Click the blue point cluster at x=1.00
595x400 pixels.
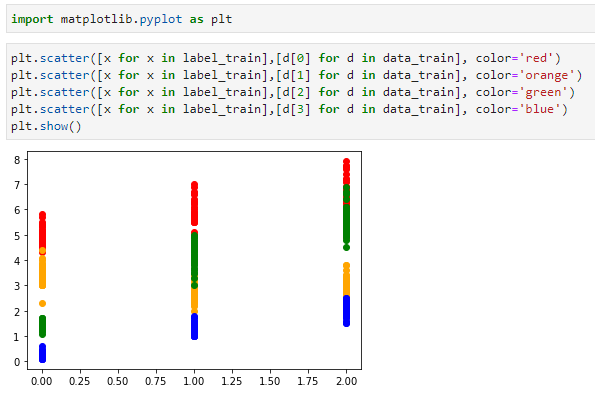click(194, 326)
